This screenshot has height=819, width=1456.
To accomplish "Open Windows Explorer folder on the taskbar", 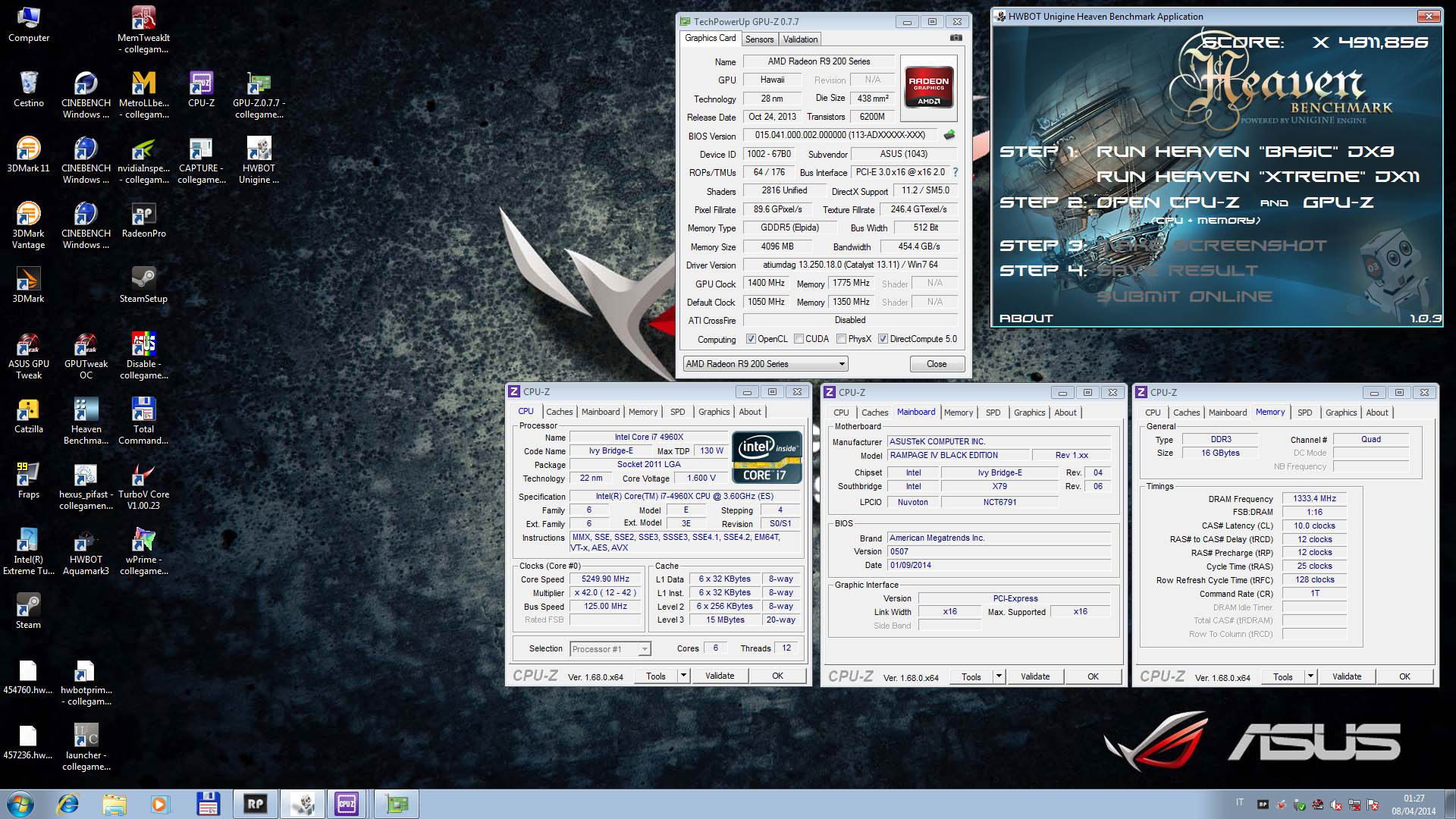I will tap(115, 804).
